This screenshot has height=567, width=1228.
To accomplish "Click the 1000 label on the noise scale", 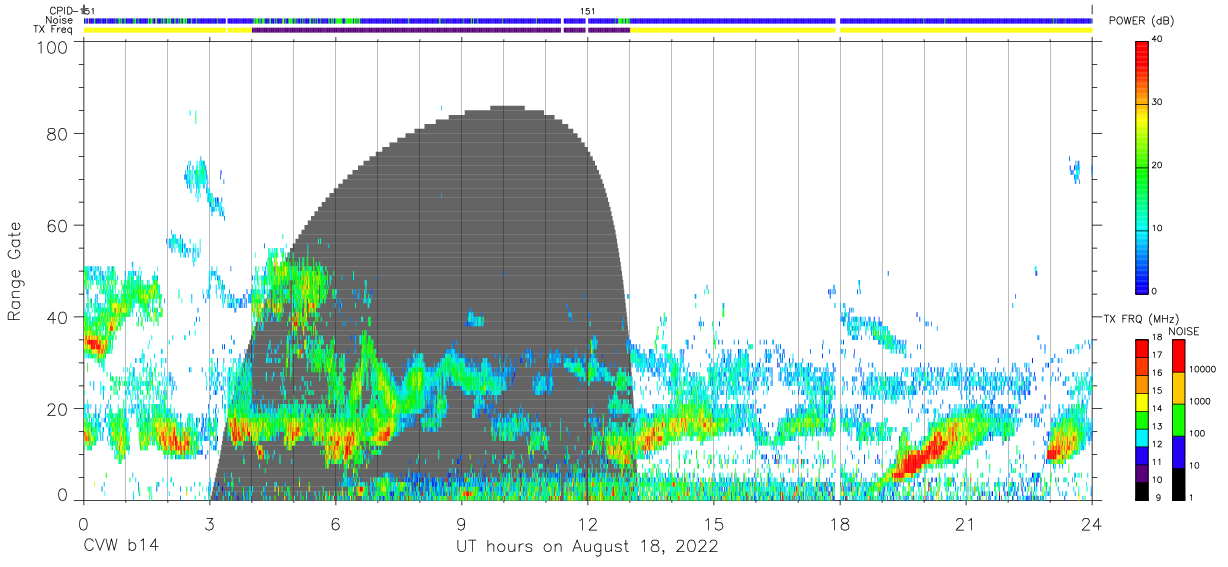I will pos(1200,401).
